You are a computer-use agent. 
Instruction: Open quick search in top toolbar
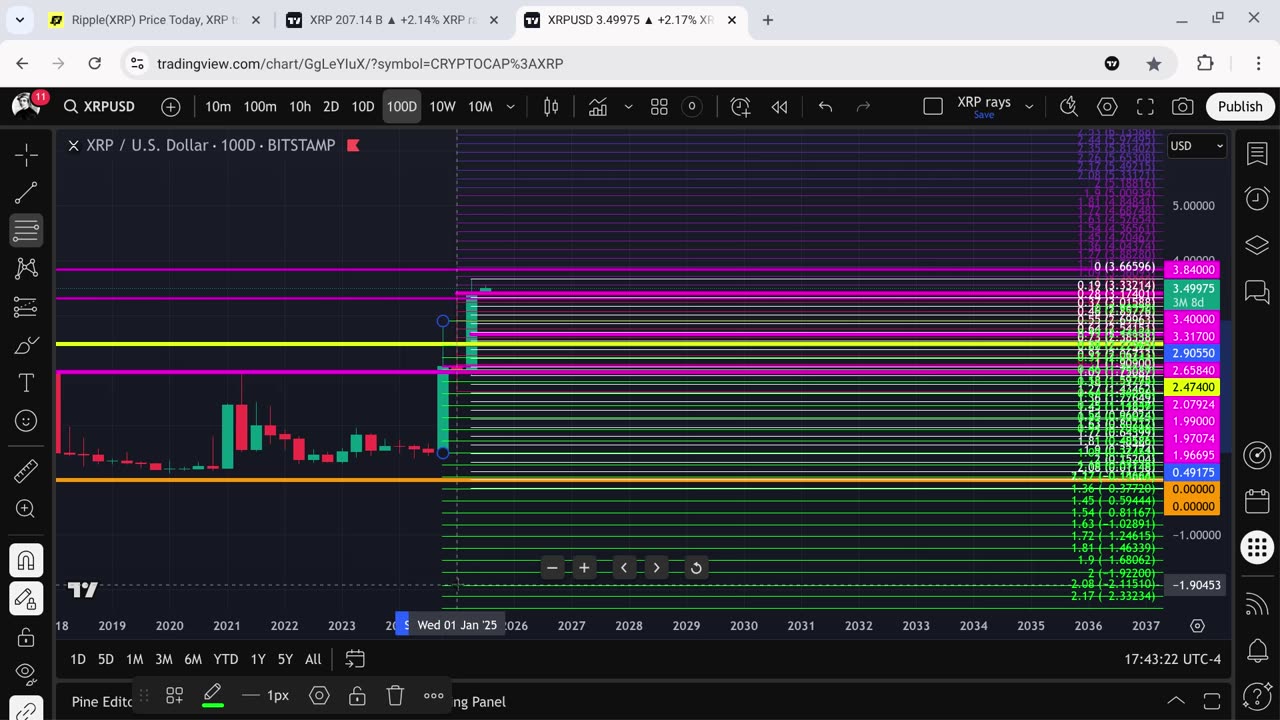click(x=1069, y=106)
